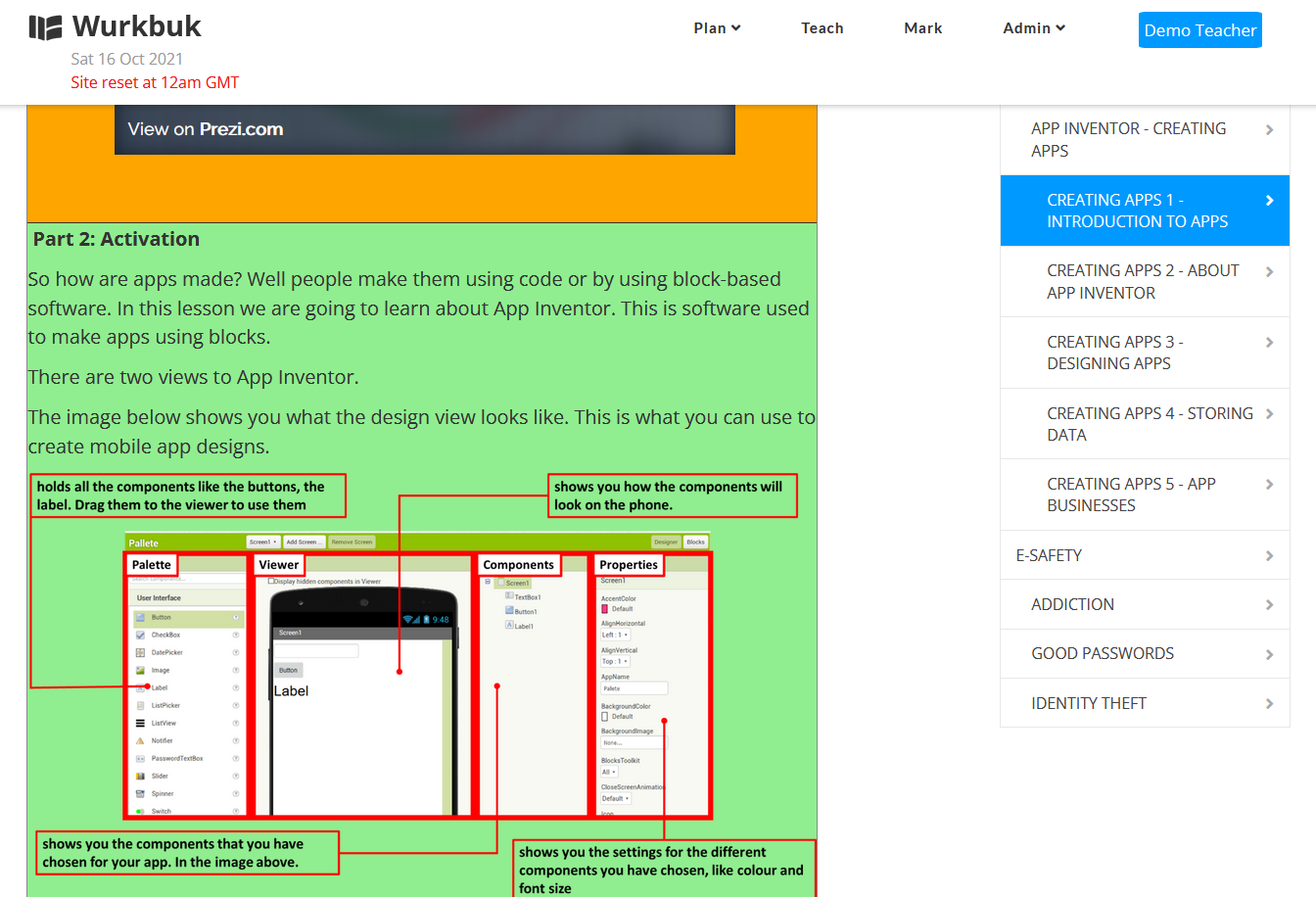
Task: Collapse Screen1 in the Components tree
Action: coord(487,581)
